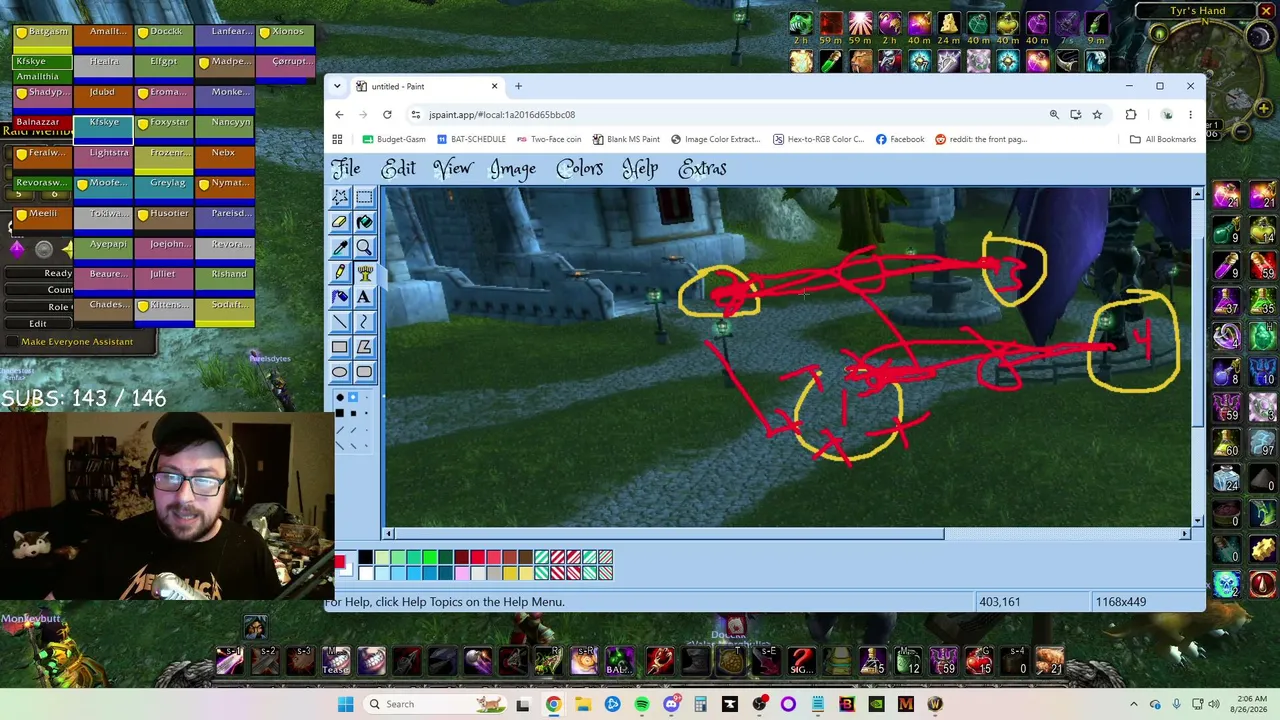This screenshot has width=1280, height=720.
Task: Open the Two-Face coin bookmark
Action: tap(549, 139)
